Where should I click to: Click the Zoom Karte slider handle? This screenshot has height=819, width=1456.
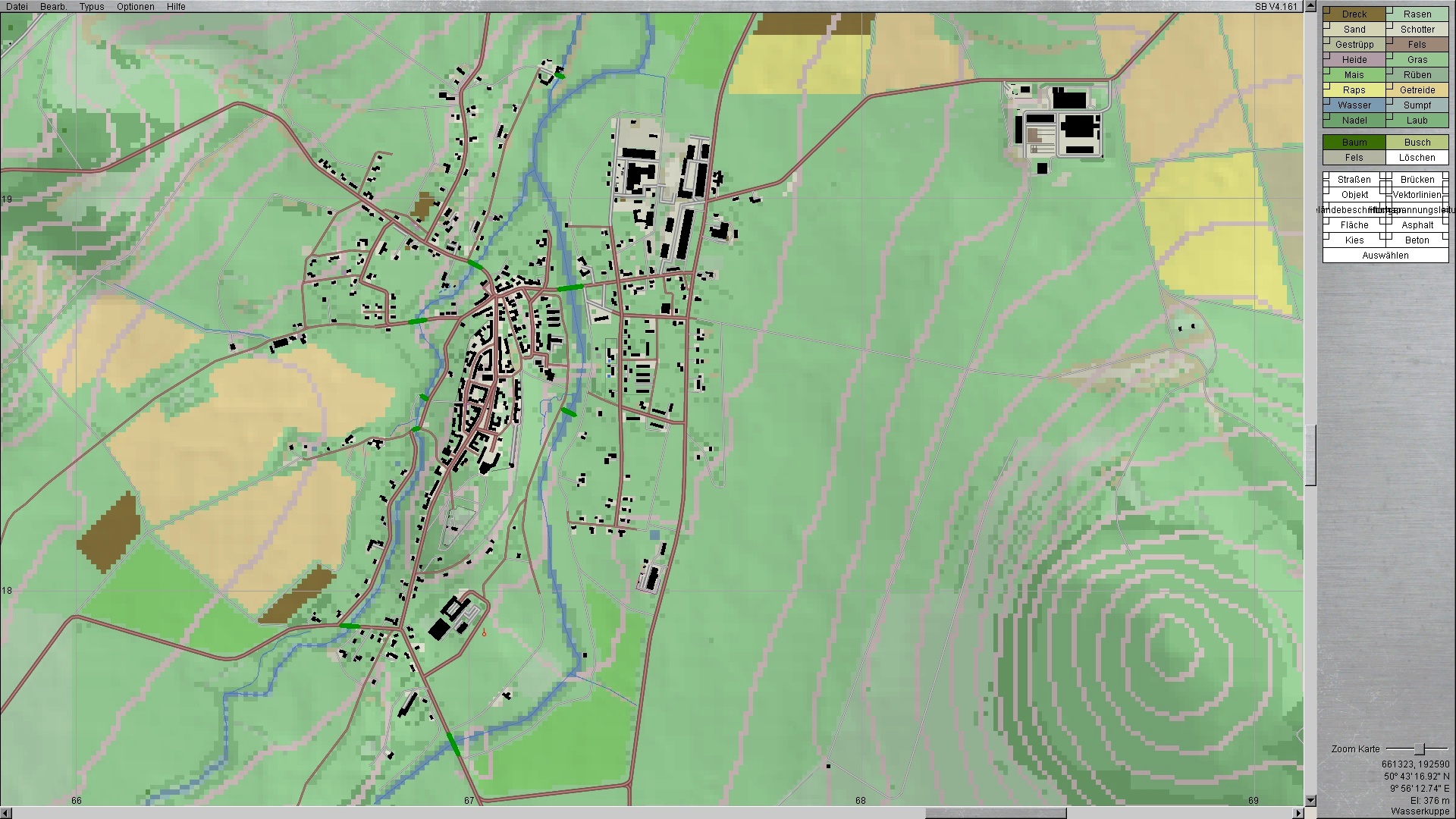click(x=1419, y=749)
